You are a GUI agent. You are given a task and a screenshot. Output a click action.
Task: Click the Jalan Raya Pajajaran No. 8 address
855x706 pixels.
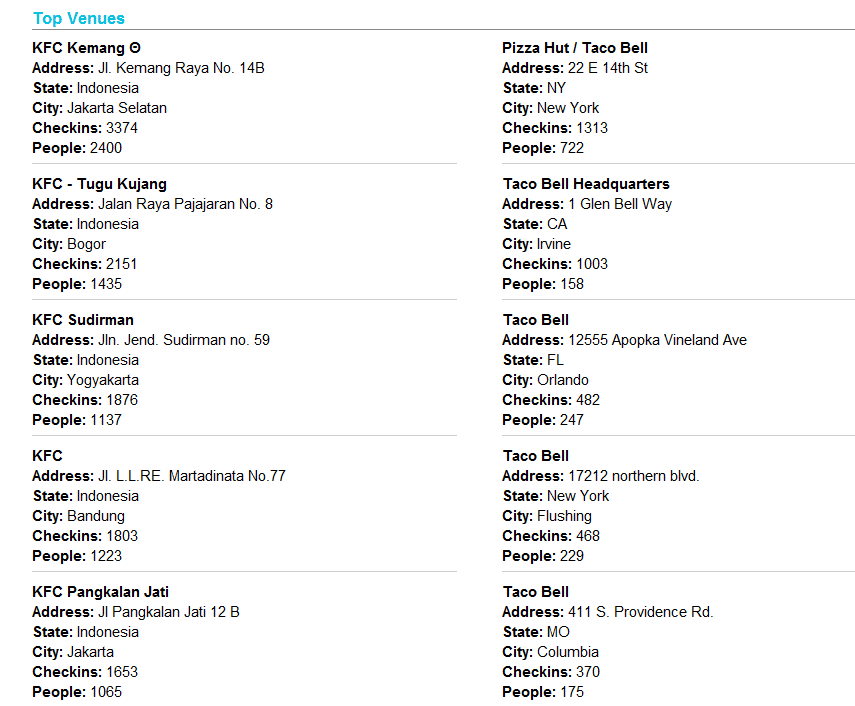[185, 204]
